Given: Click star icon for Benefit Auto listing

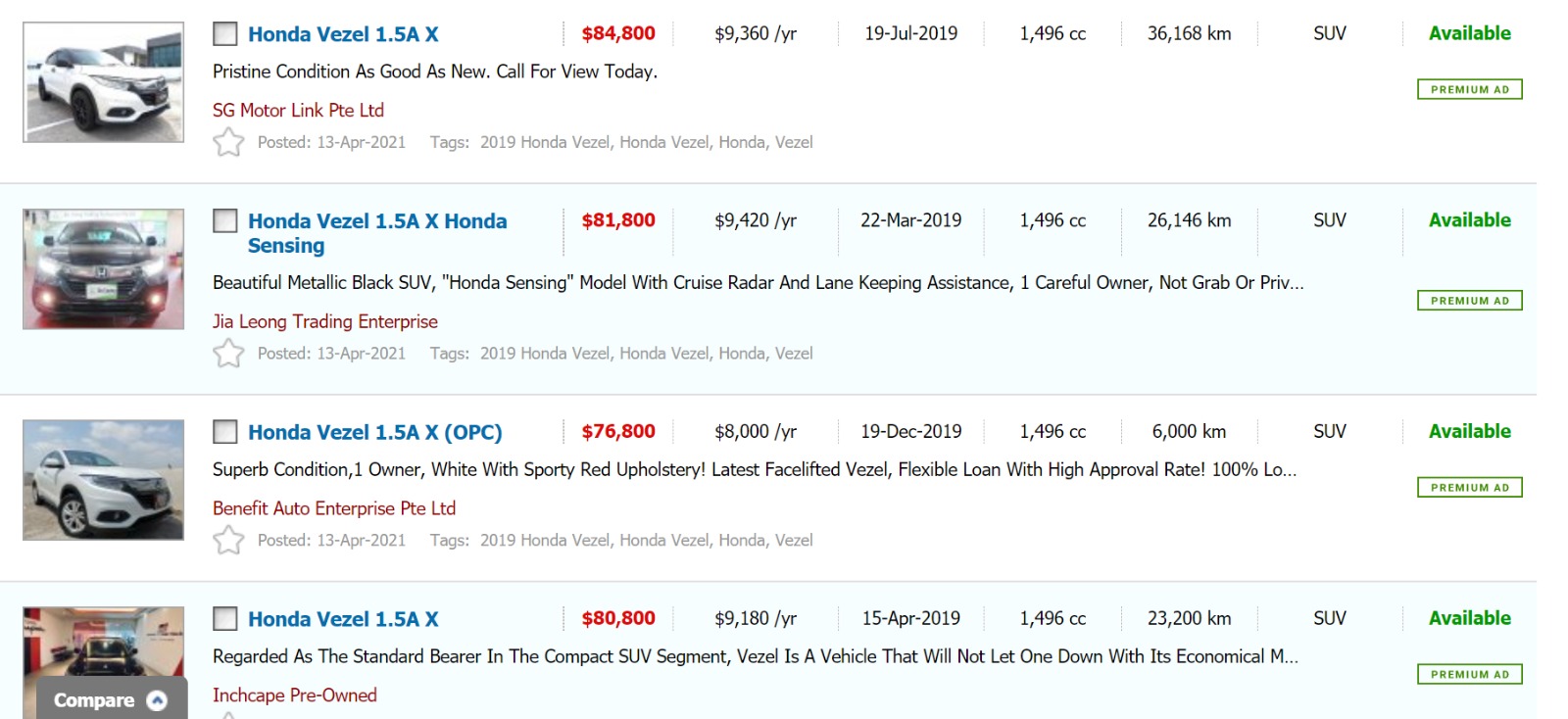Looking at the screenshot, I should point(228,541).
